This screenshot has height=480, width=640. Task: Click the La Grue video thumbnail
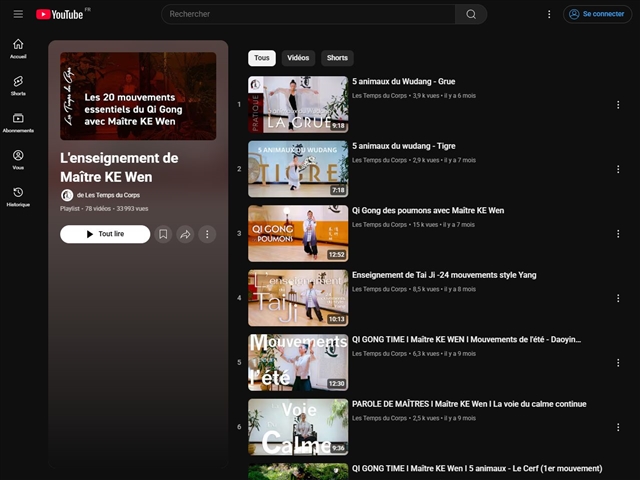click(x=298, y=104)
